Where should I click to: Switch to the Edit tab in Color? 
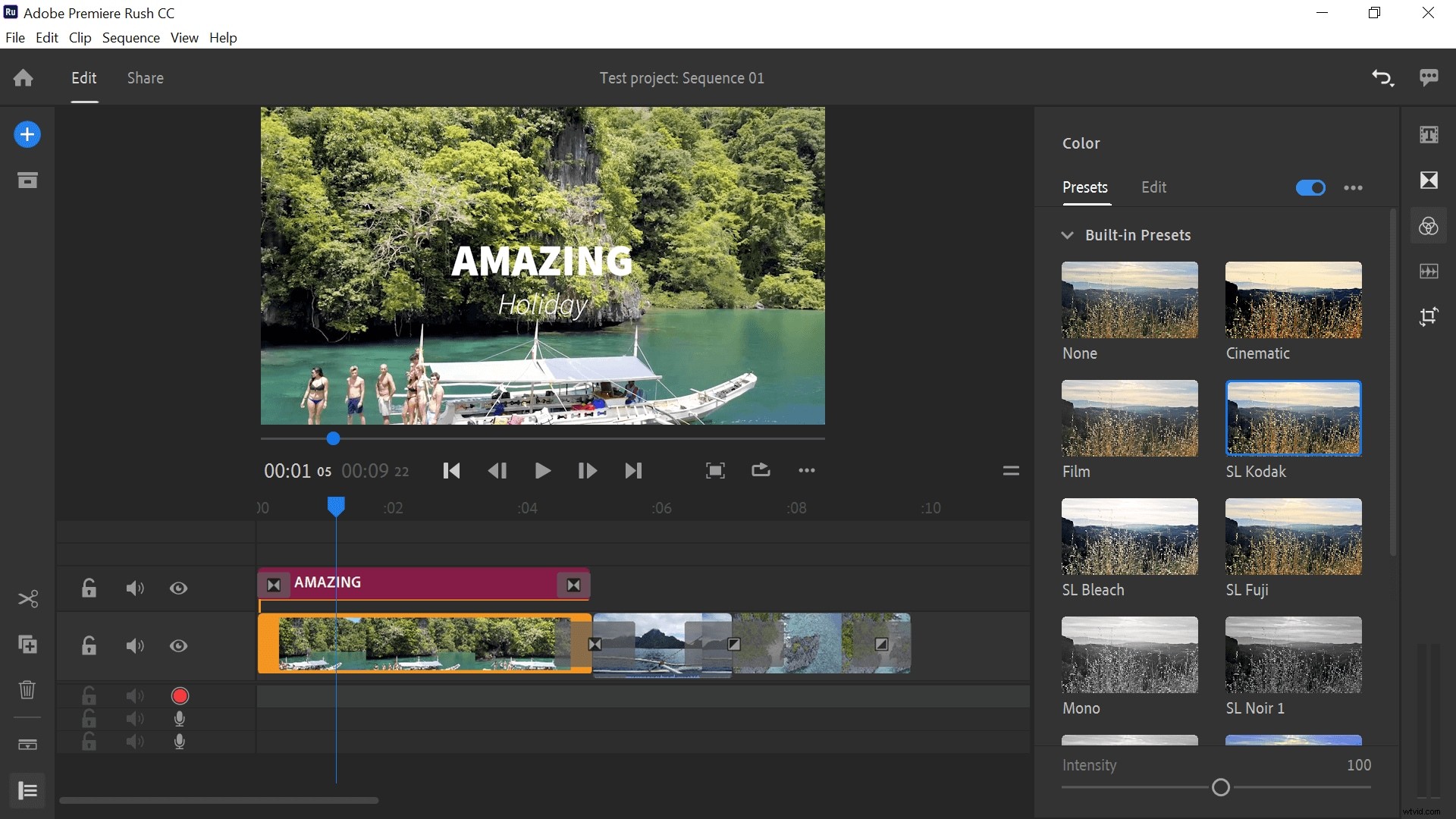[x=1153, y=187]
